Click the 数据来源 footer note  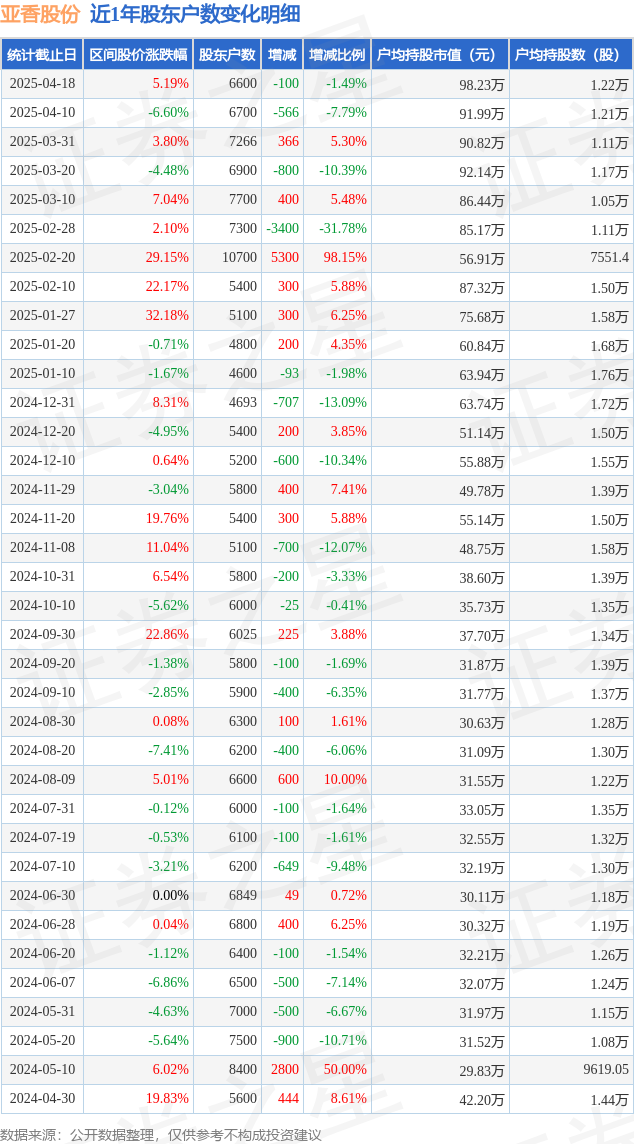pos(161,1134)
